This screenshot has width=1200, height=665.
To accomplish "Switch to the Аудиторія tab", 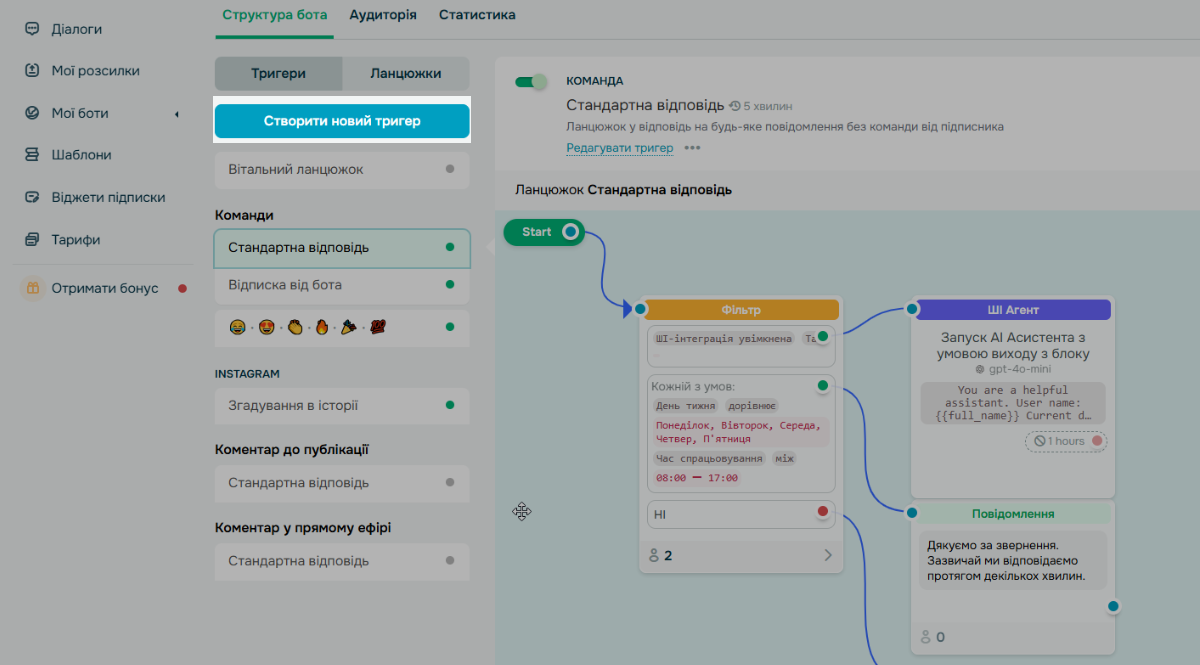I will coord(383,15).
